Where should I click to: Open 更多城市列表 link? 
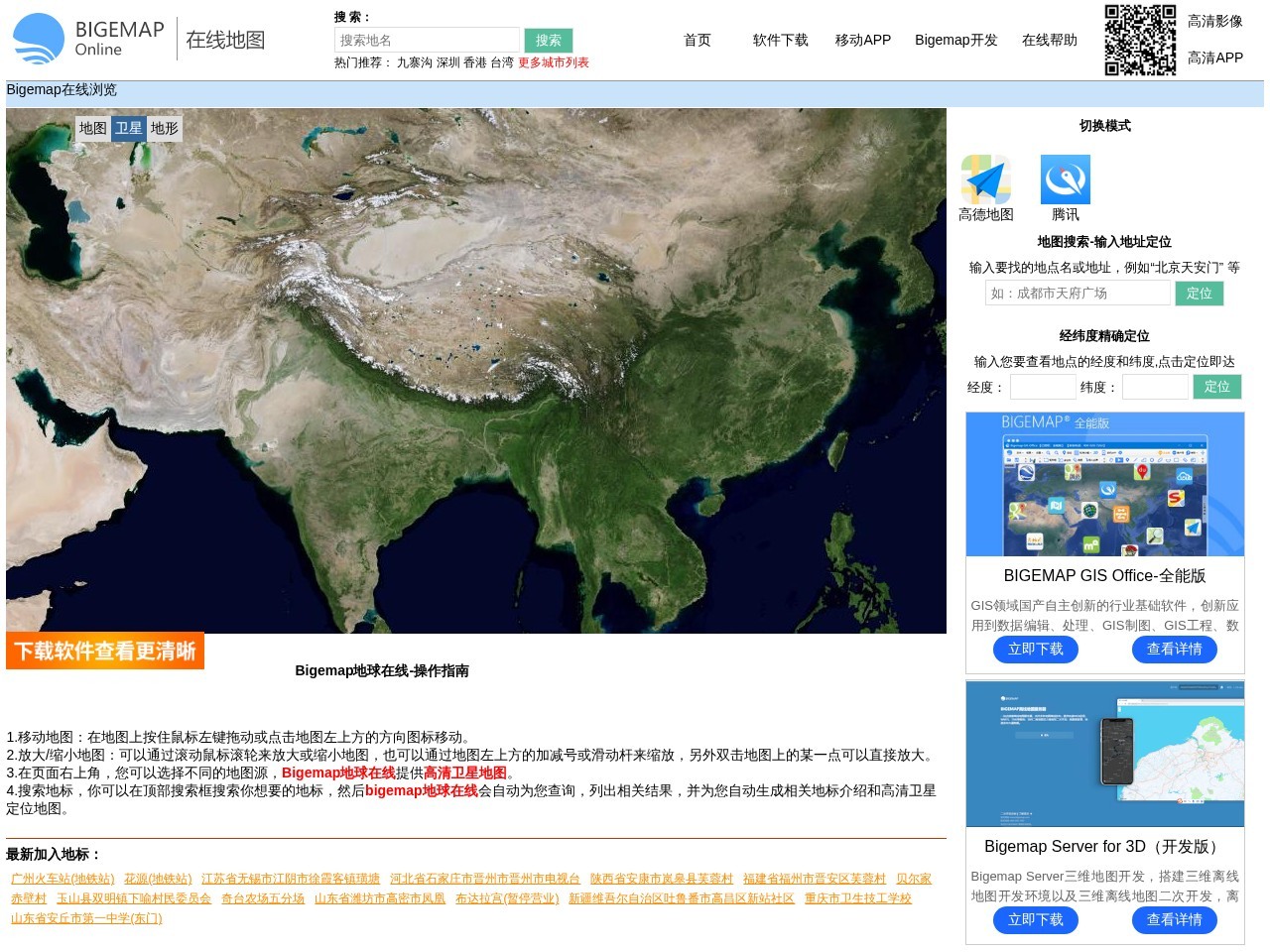point(552,60)
